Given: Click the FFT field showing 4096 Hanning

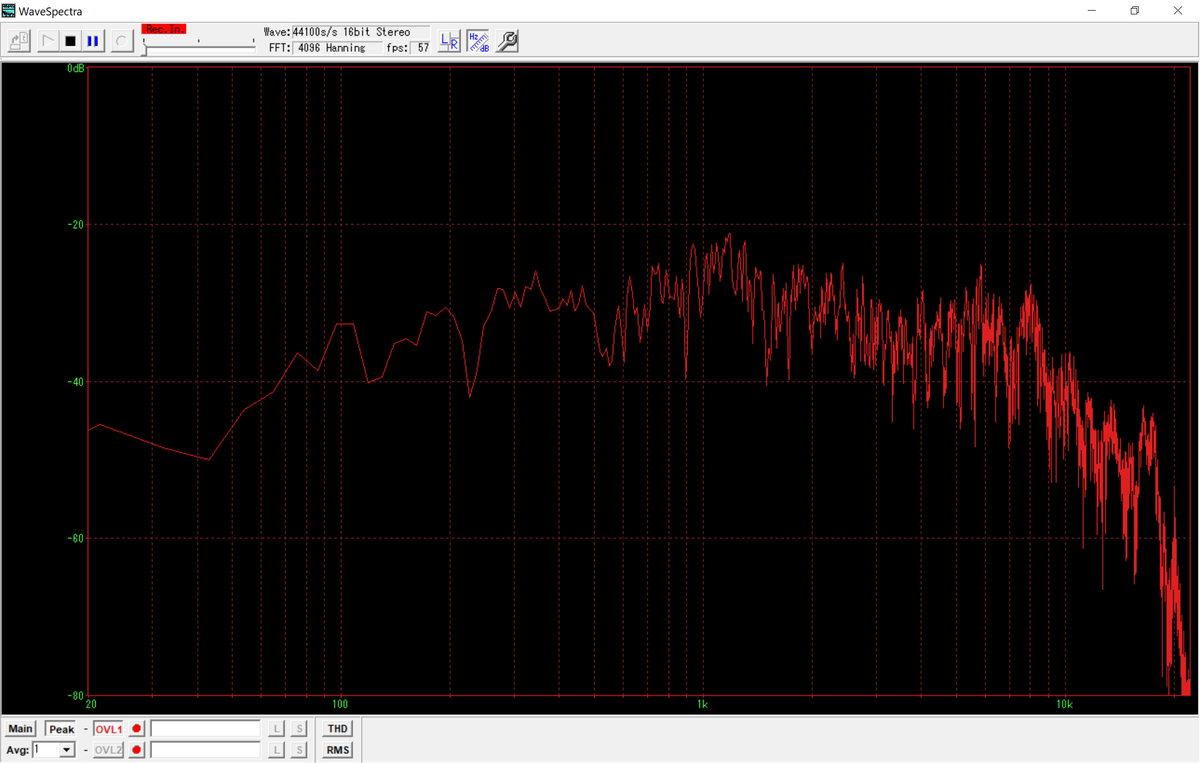Looking at the screenshot, I should 338,47.
